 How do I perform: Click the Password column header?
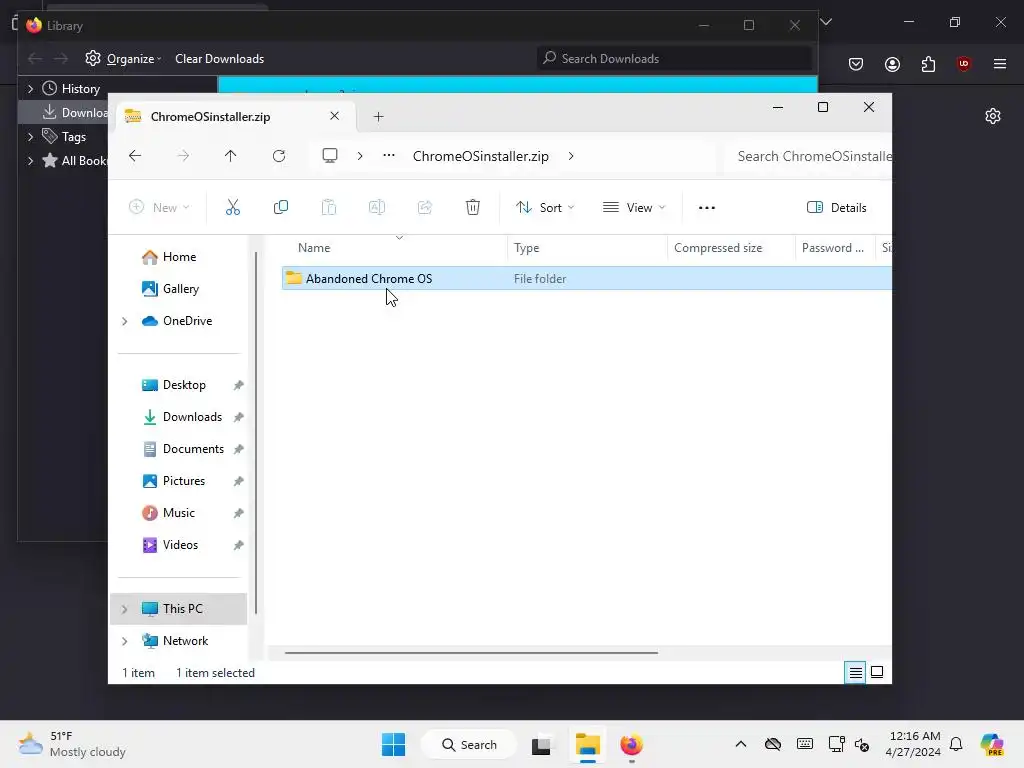tap(835, 248)
